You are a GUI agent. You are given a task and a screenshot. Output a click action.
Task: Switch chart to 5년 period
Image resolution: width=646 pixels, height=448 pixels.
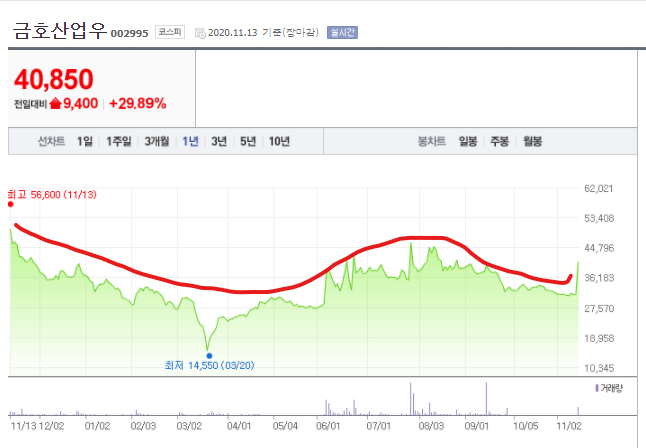pos(248,141)
